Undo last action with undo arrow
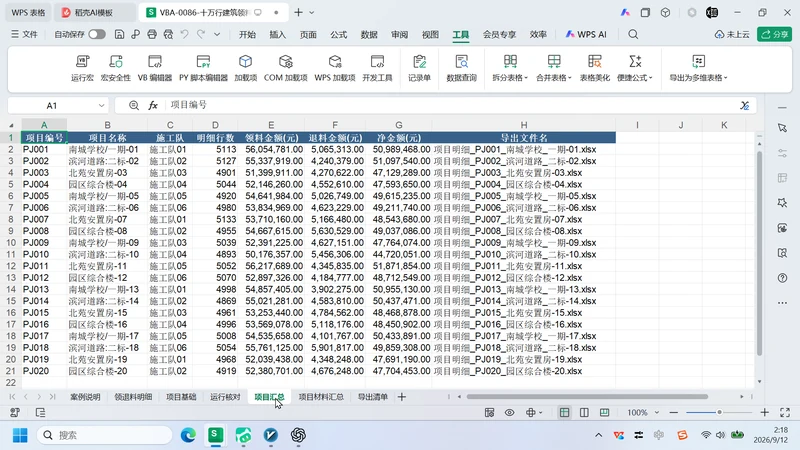The image size is (800, 450). point(185,34)
